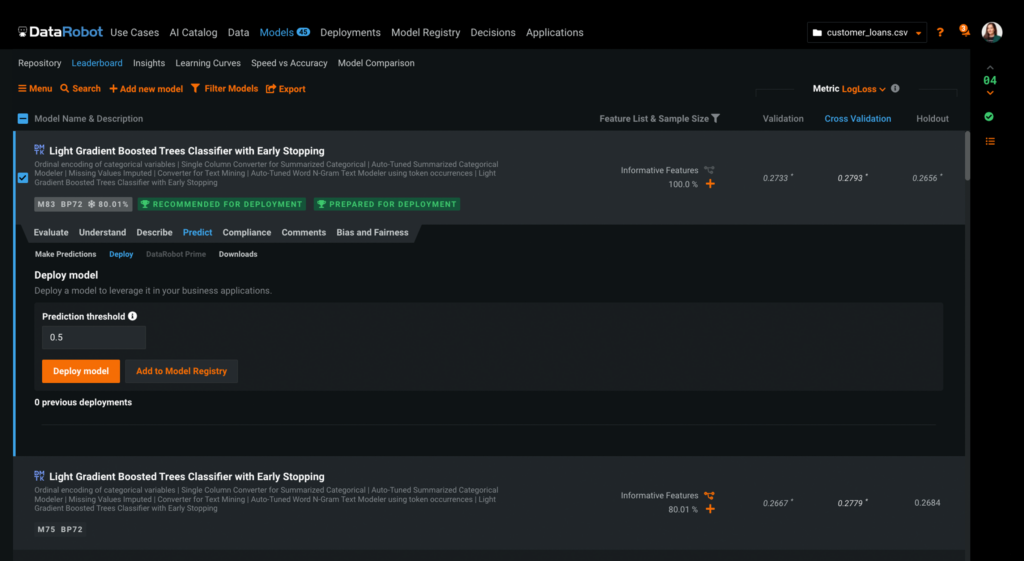Open the customer_loans.csv project dropdown
1024x561 pixels.
867,32
